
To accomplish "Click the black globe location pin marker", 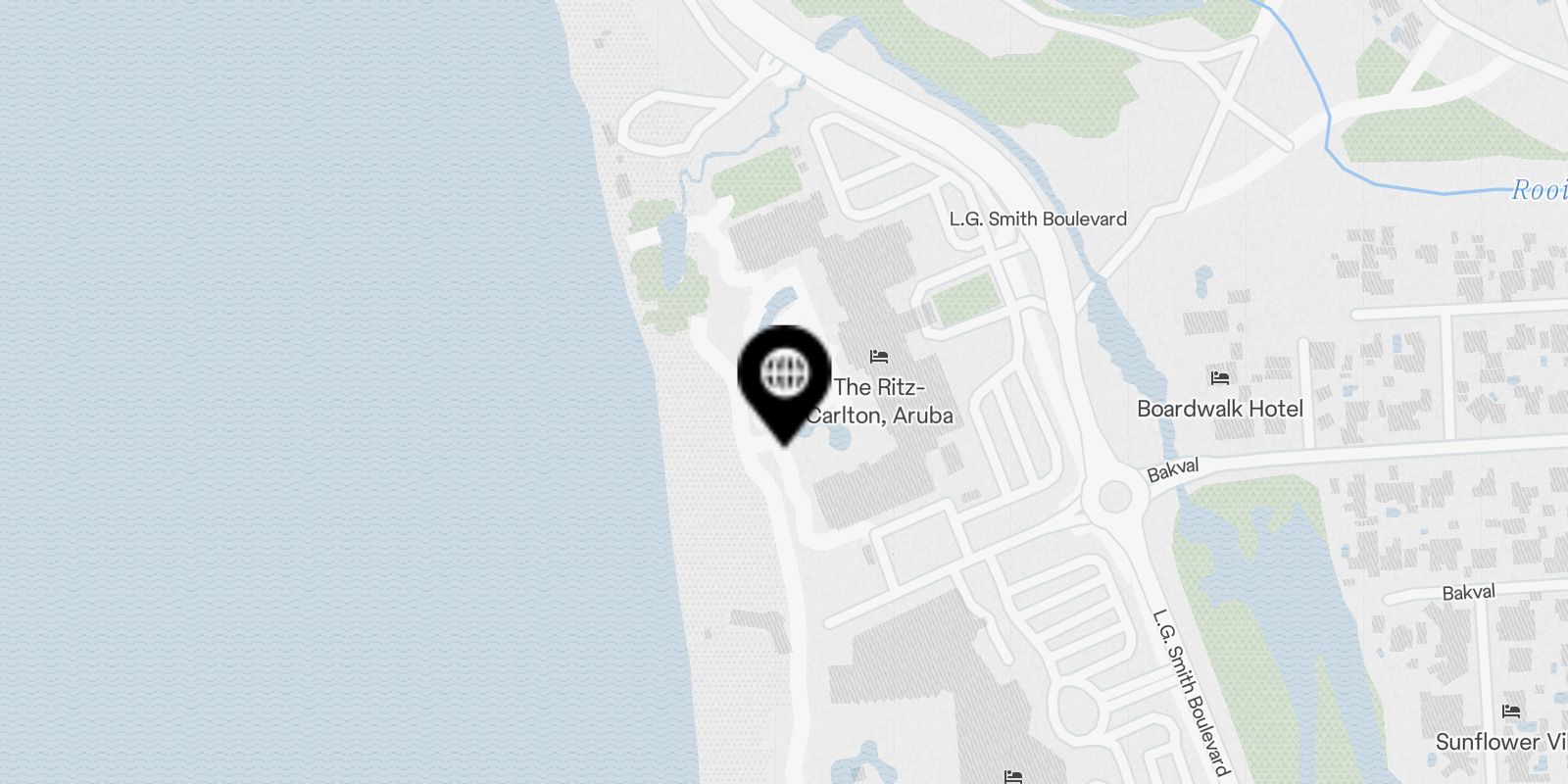I will (x=784, y=383).
